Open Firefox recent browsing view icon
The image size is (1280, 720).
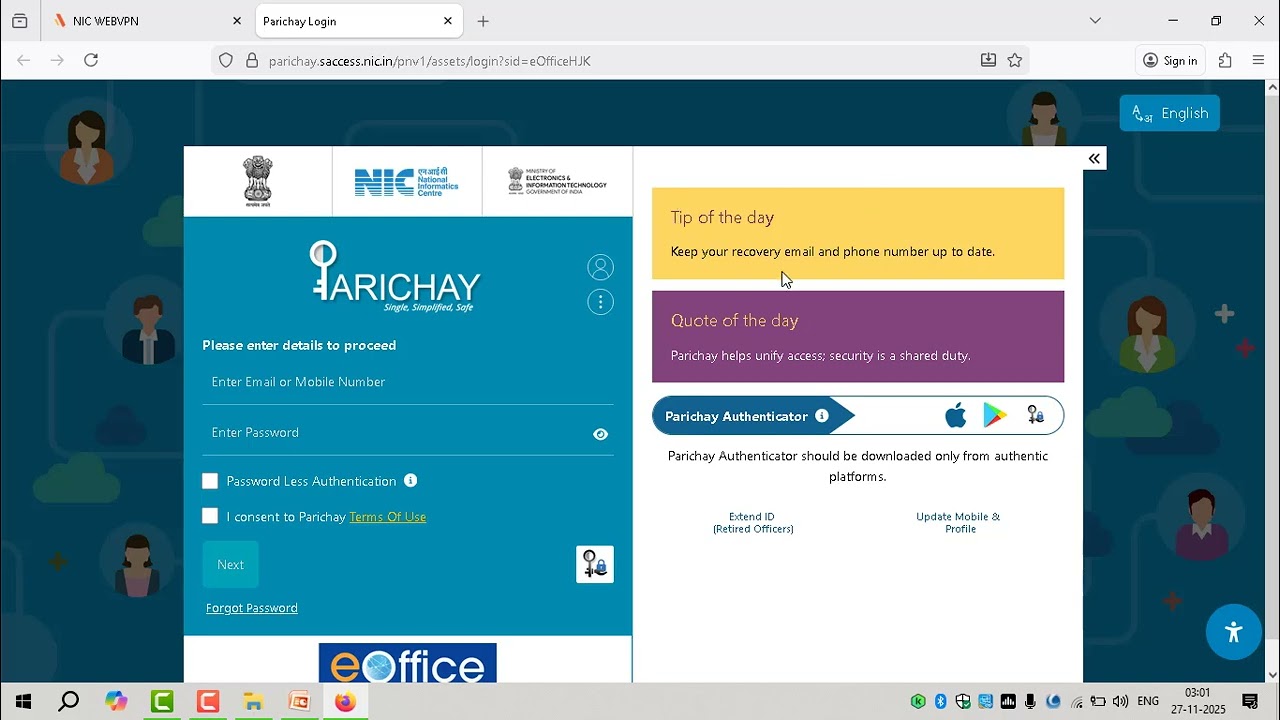(20, 21)
